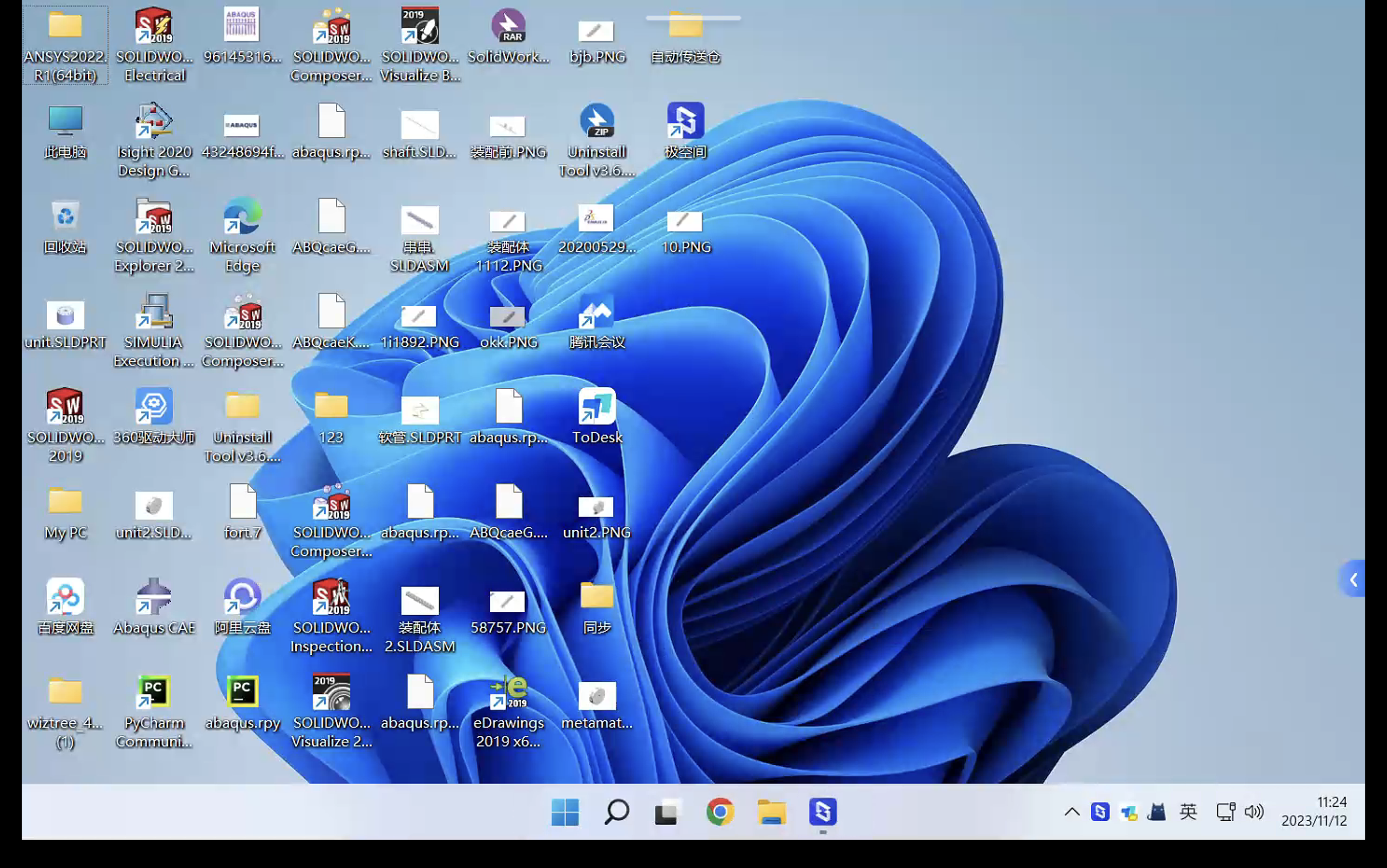Launch Google Chrome from taskbar

720,812
